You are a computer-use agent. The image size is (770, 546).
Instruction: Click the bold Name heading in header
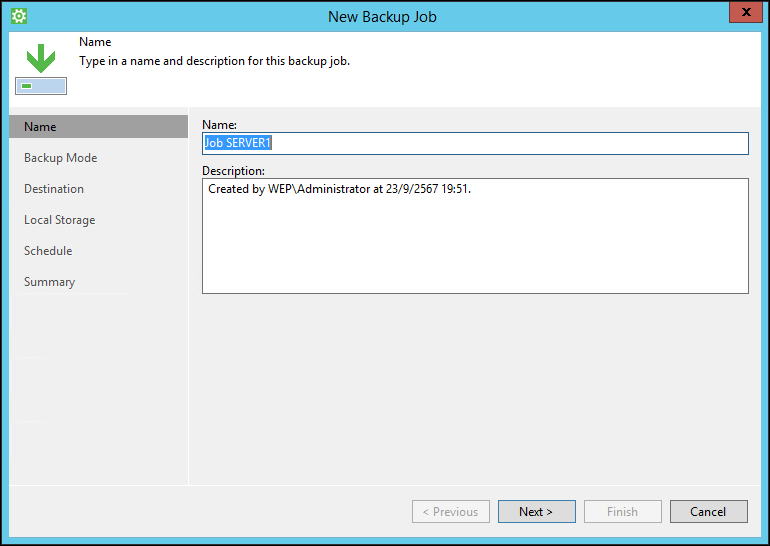(95, 43)
